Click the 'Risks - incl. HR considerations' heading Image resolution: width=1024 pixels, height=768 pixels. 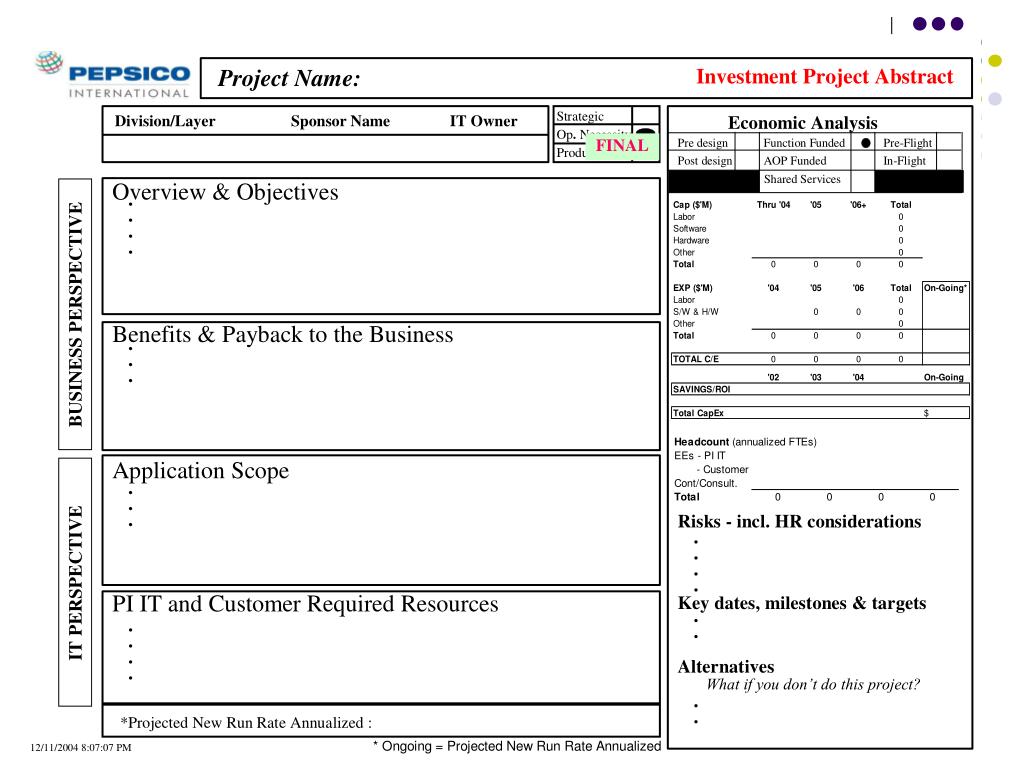[x=799, y=521]
